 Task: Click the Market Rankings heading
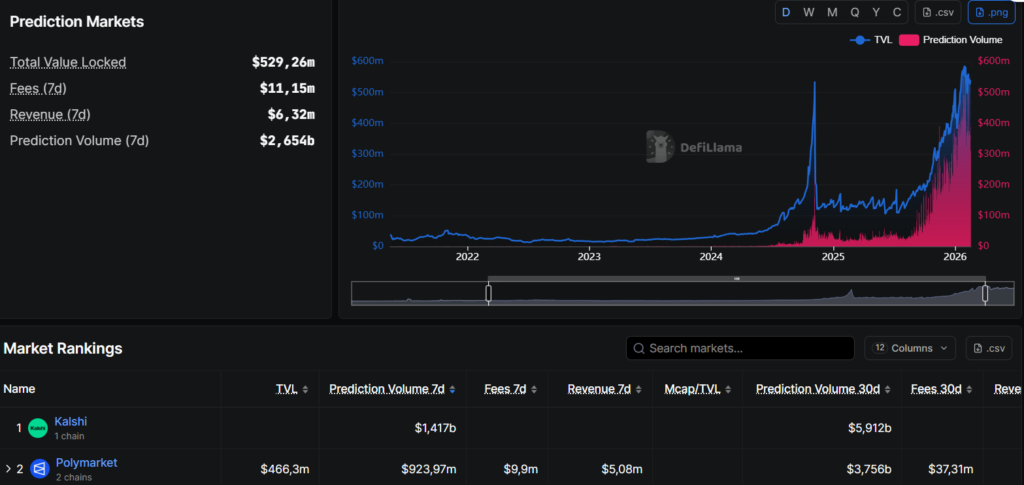coord(63,349)
